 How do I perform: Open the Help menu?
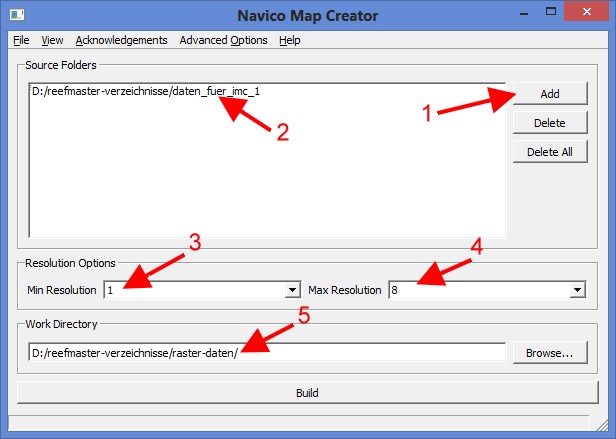[290, 40]
